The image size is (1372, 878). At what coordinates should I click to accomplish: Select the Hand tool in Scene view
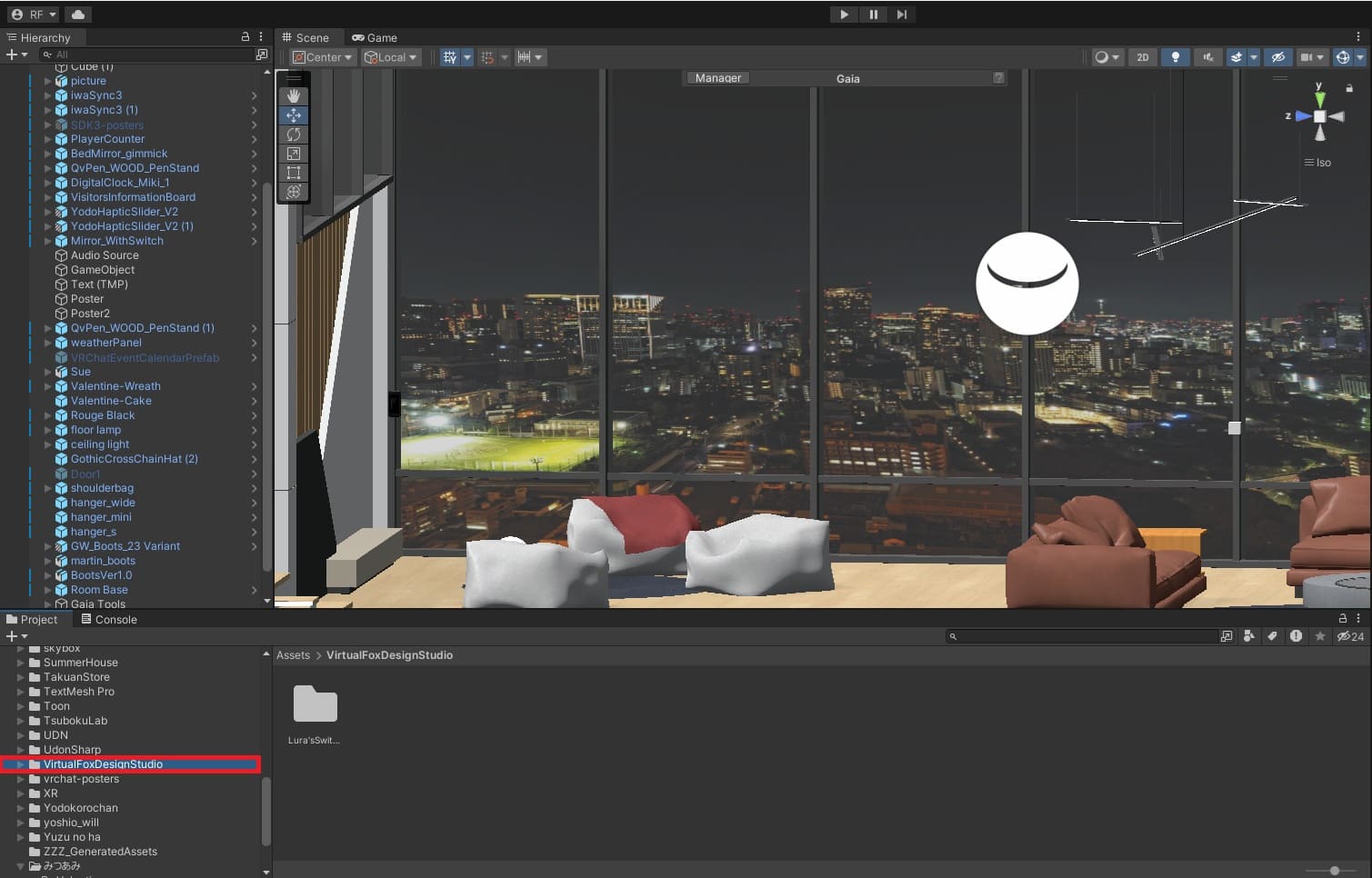(x=294, y=95)
